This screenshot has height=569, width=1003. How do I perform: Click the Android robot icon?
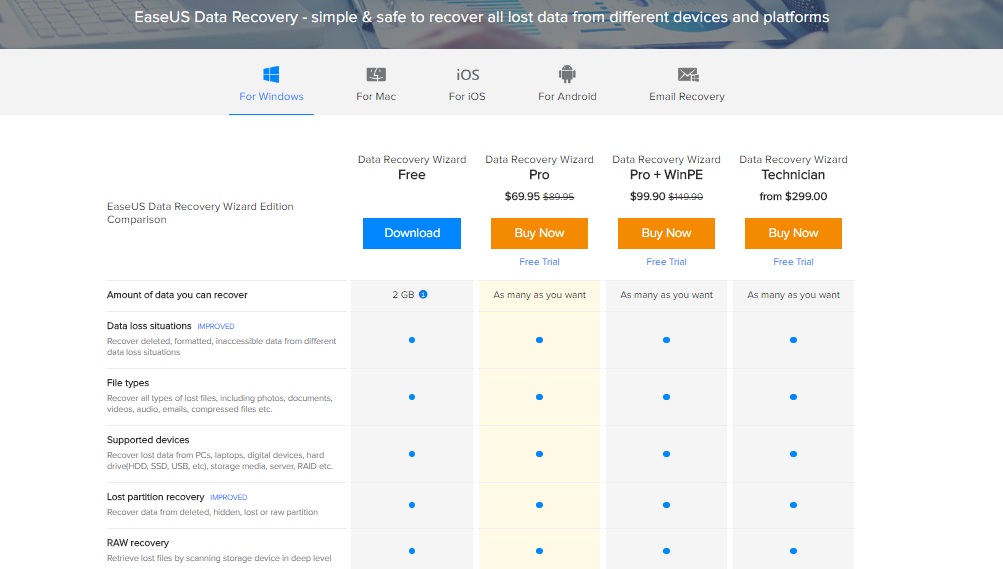[x=567, y=74]
